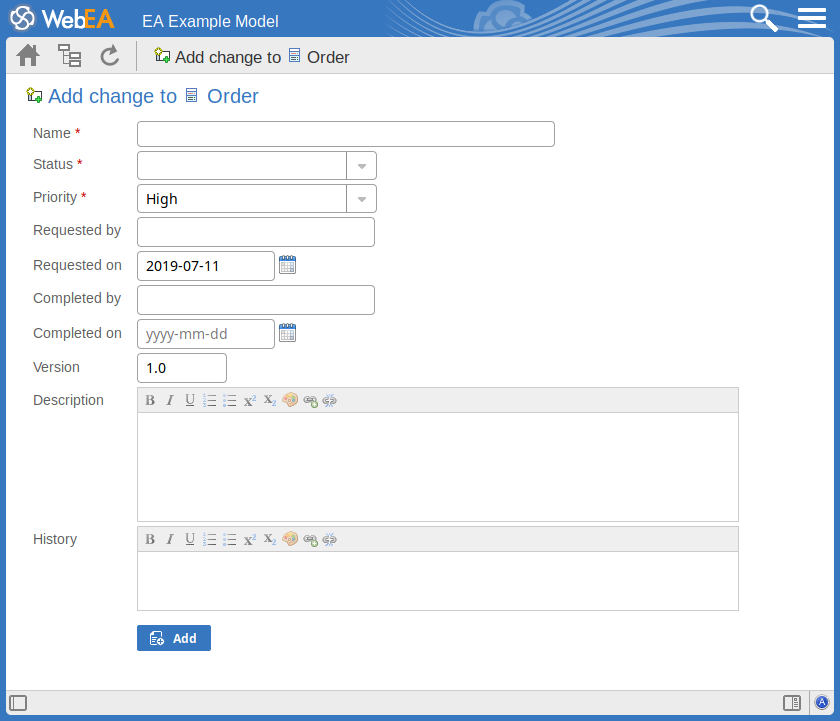Open calendar picker for Completed on

[287, 333]
